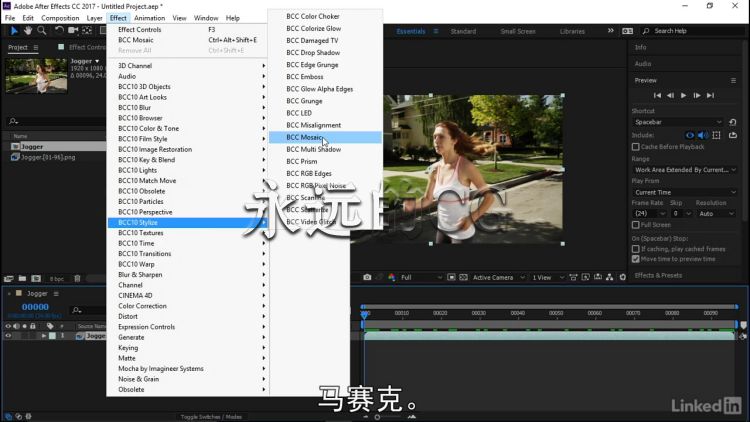Click the transparency grid icon in viewer
The image size is (750, 422).
point(463,277)
